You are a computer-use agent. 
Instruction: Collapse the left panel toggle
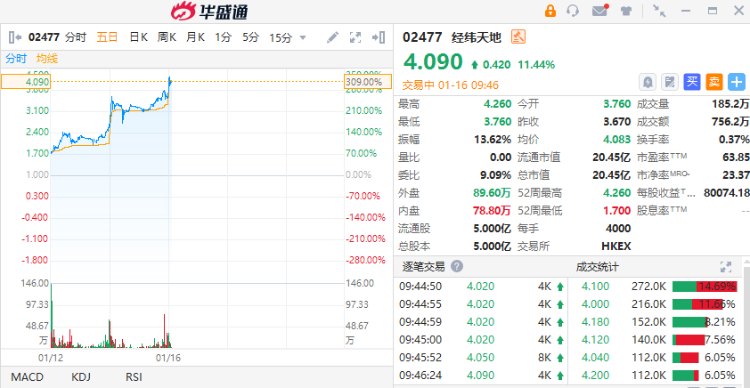pos(15,37)
